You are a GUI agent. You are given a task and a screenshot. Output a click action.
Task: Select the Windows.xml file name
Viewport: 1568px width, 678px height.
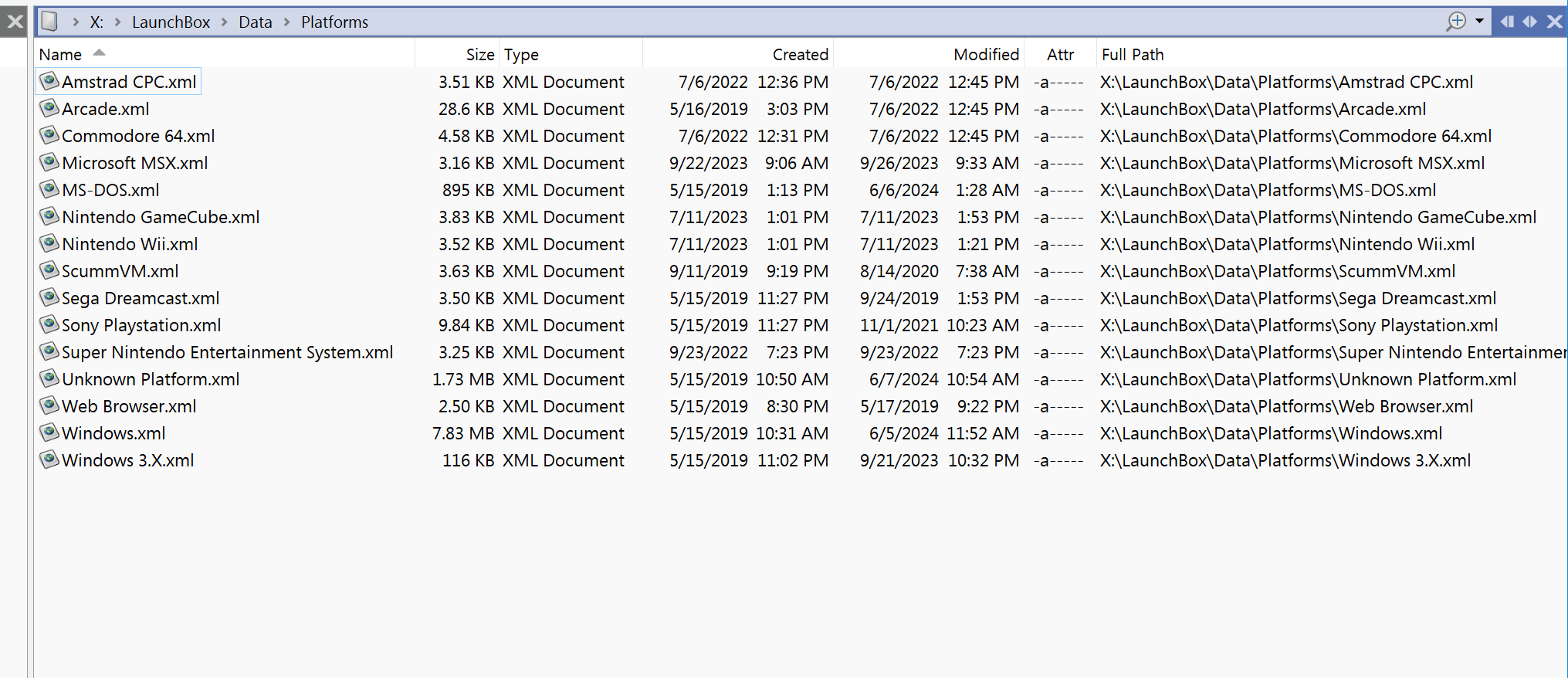point(113,433)
